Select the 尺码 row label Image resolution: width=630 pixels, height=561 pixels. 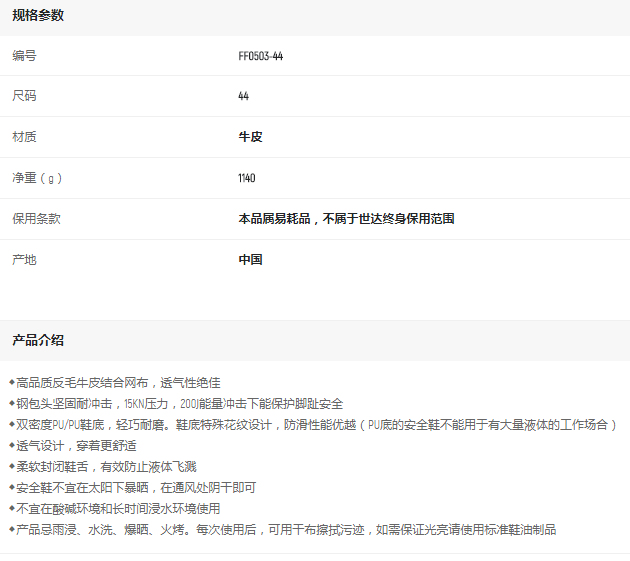(24, 96)
